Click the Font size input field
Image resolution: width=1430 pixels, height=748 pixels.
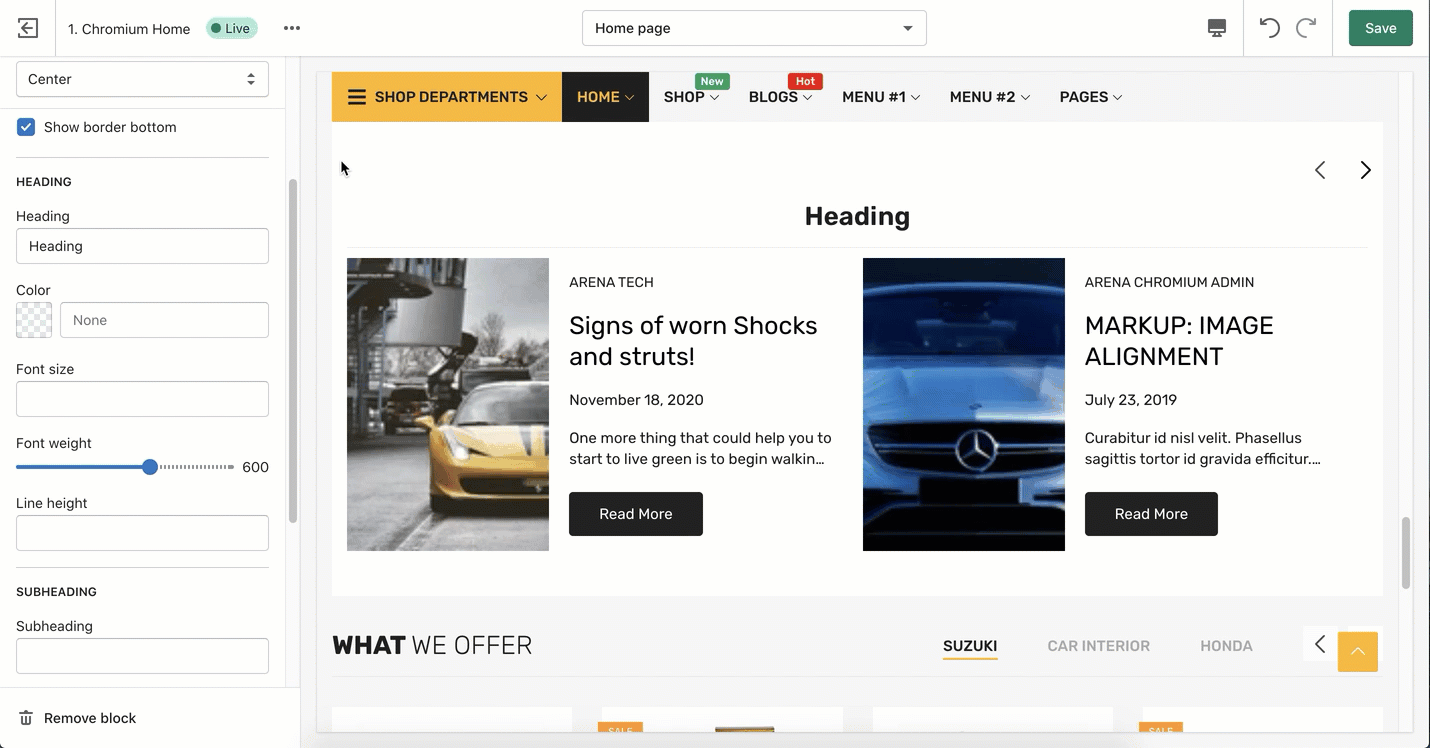pyautogui.click(x=142, y=399)
